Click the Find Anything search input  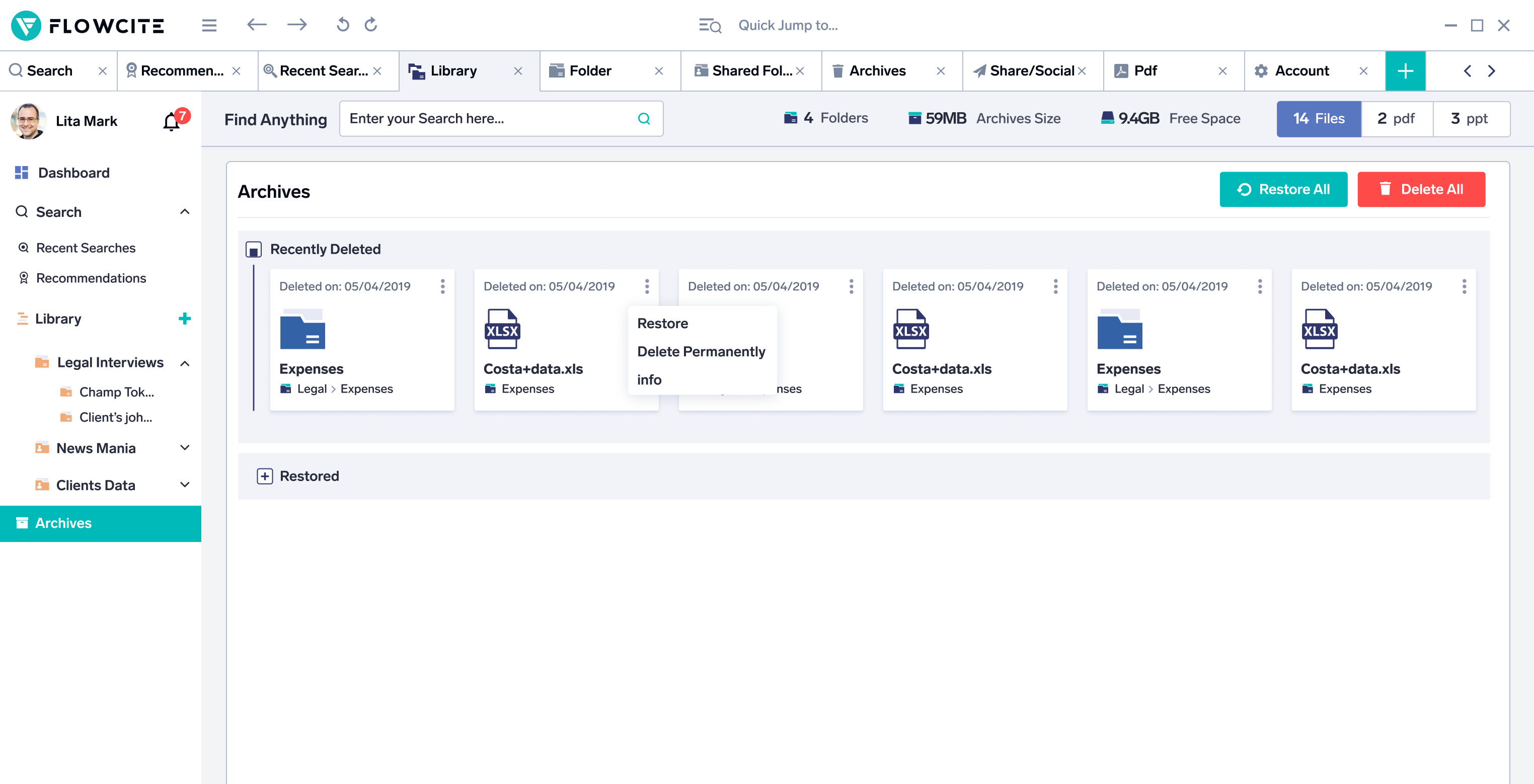click(x=488, y=118)
